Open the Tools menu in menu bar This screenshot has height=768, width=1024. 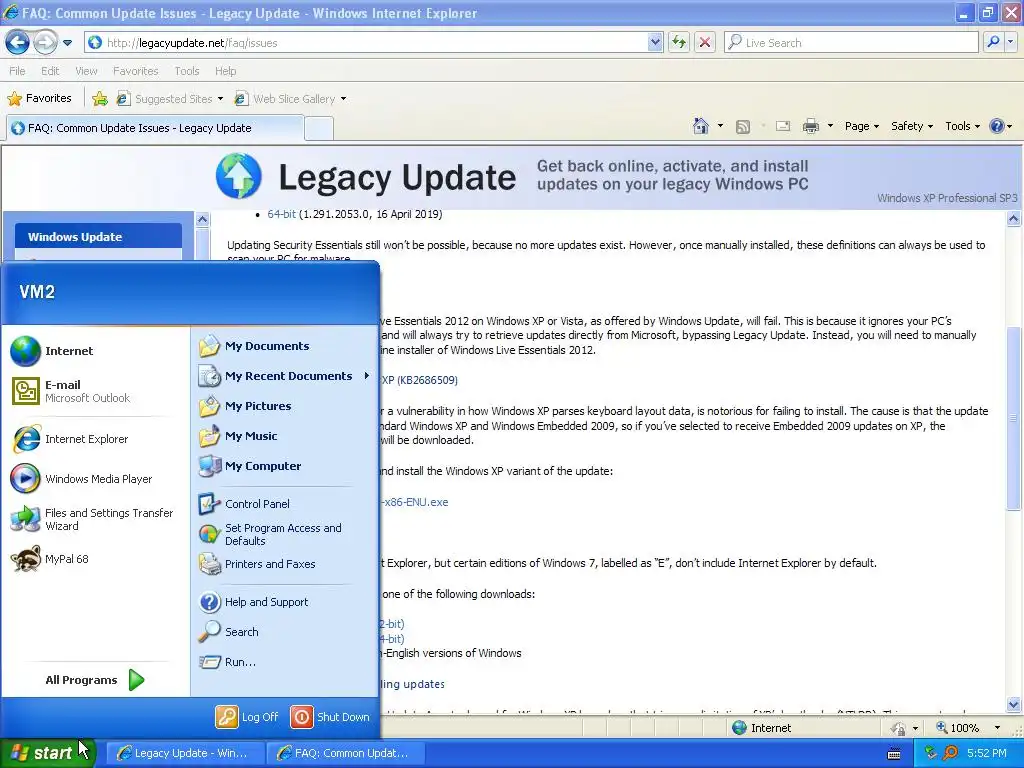(x=187, y=71)
